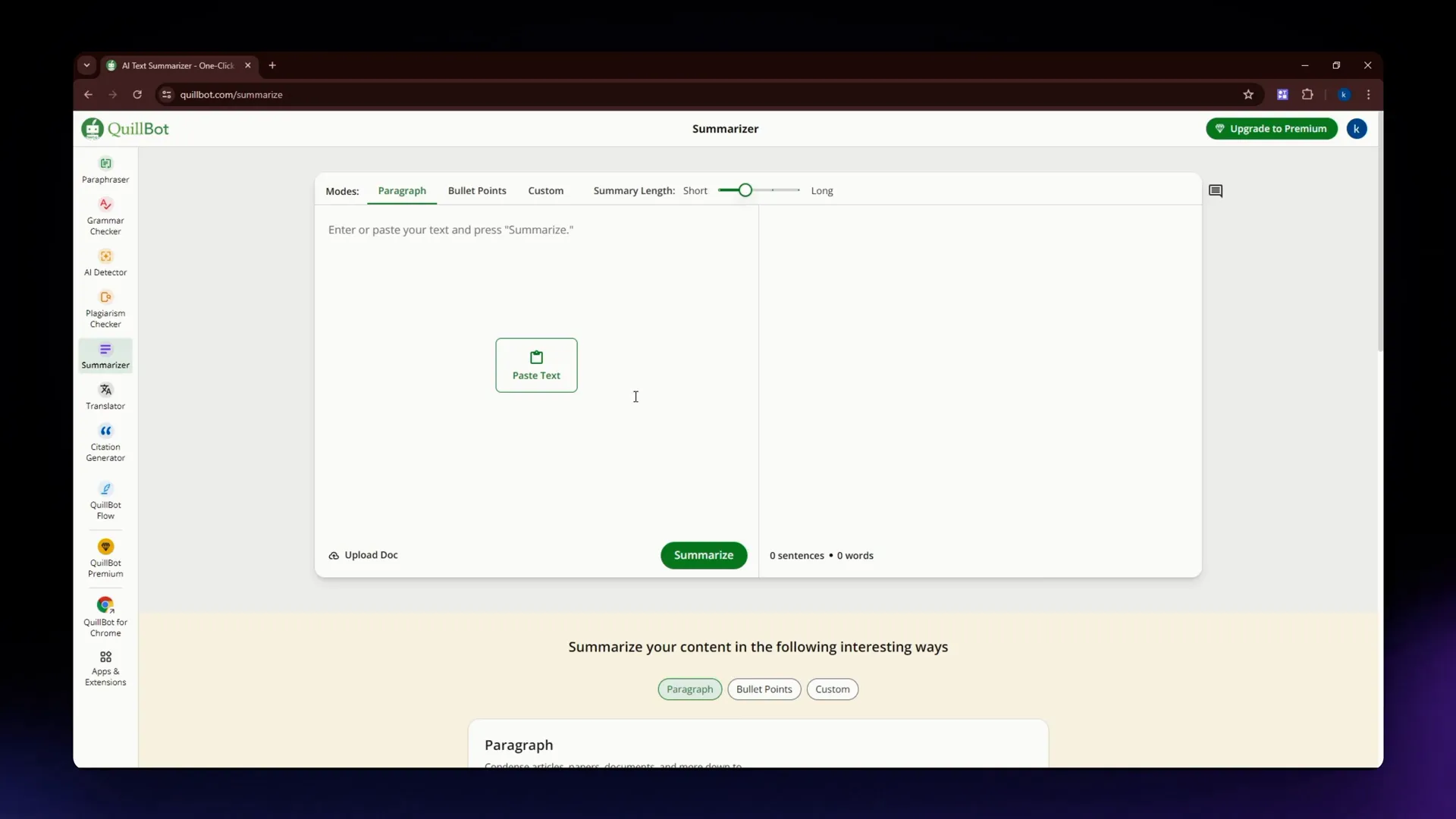Reload the page
This screenshot has height=819, width=1456.
137,95
